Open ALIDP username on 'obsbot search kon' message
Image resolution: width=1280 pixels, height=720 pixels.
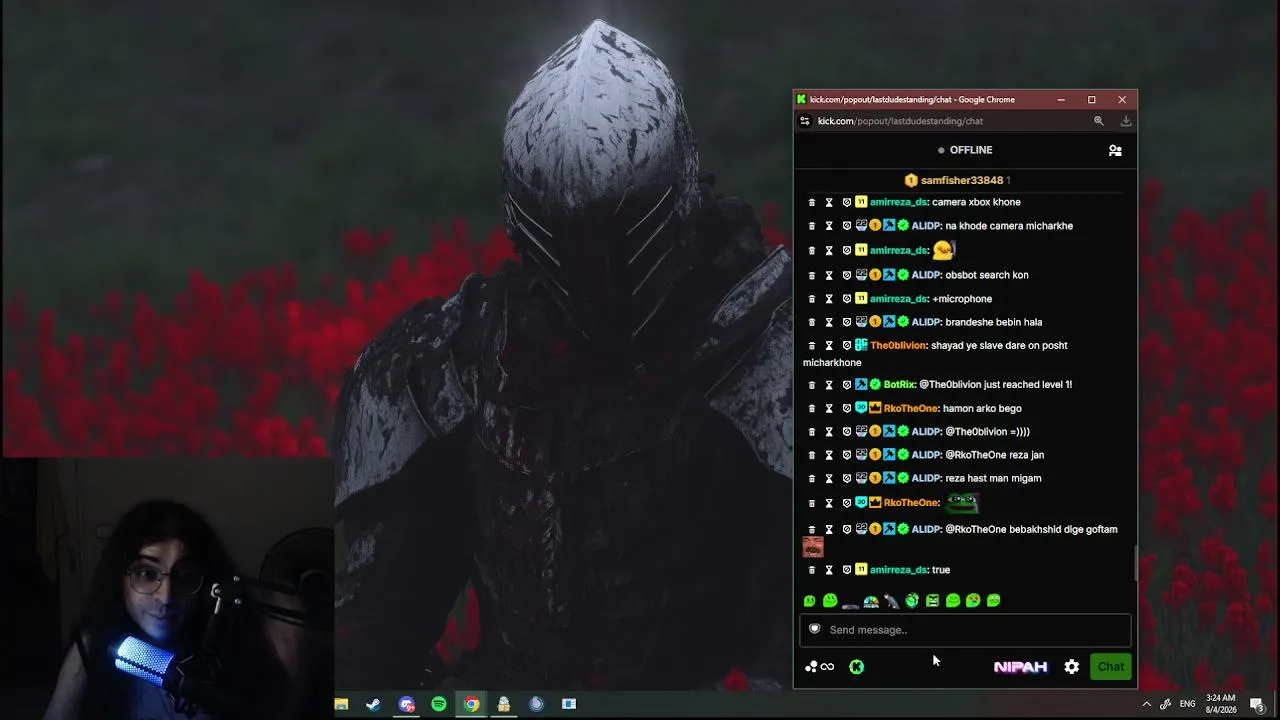tap(926, 275)
